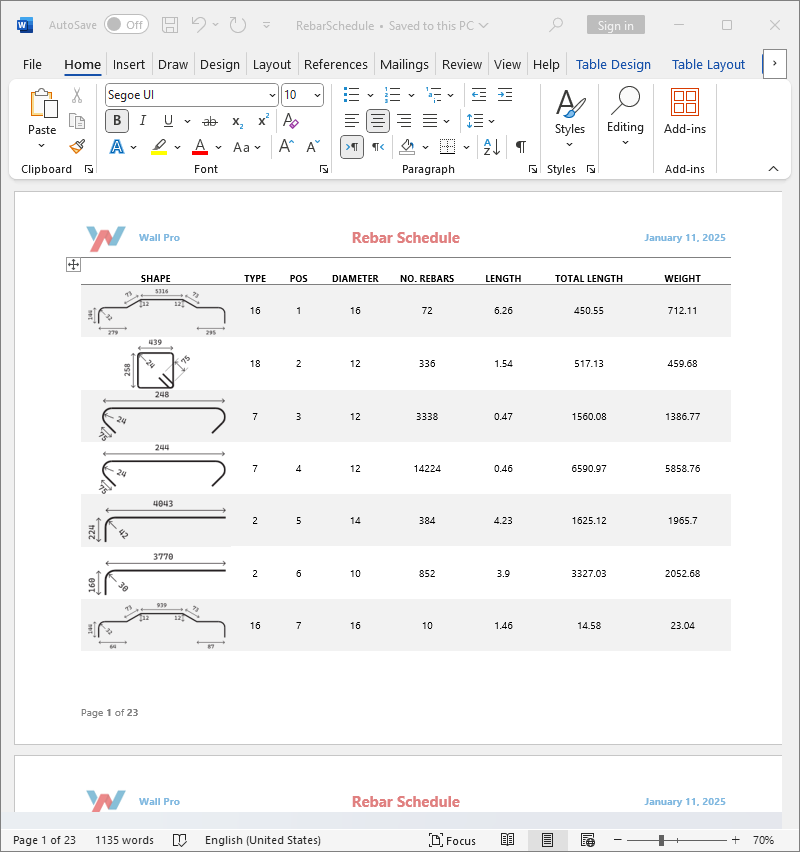
Task: Open spelling and proofing check icon
Action: [179, 840]
